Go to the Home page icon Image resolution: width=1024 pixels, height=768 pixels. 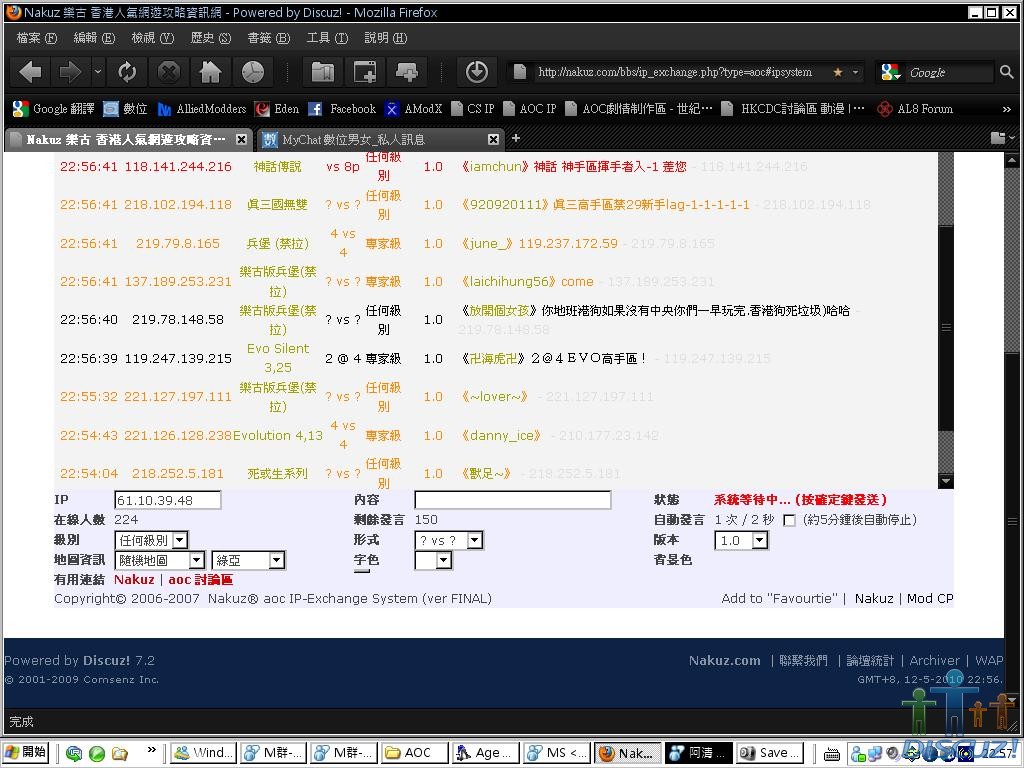coord(210,72)
